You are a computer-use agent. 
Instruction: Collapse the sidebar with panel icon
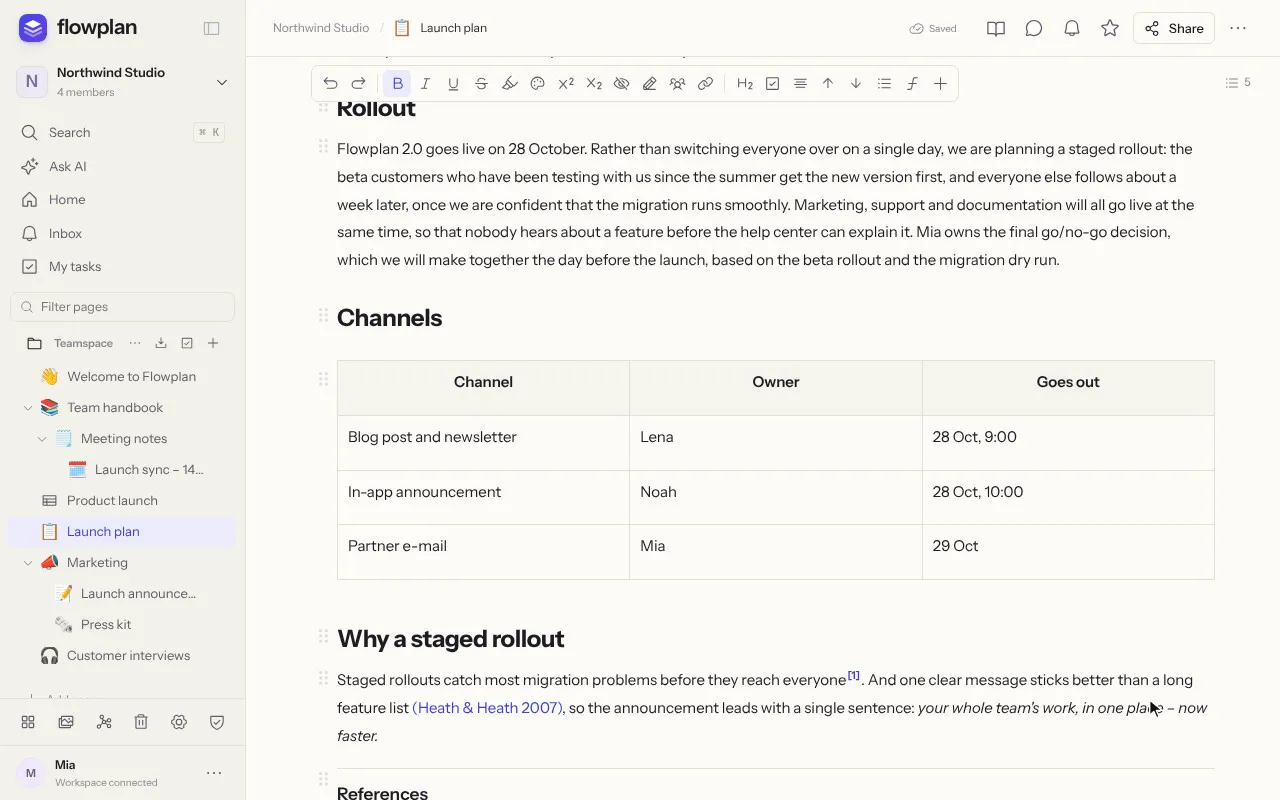[x=211, y=28]
